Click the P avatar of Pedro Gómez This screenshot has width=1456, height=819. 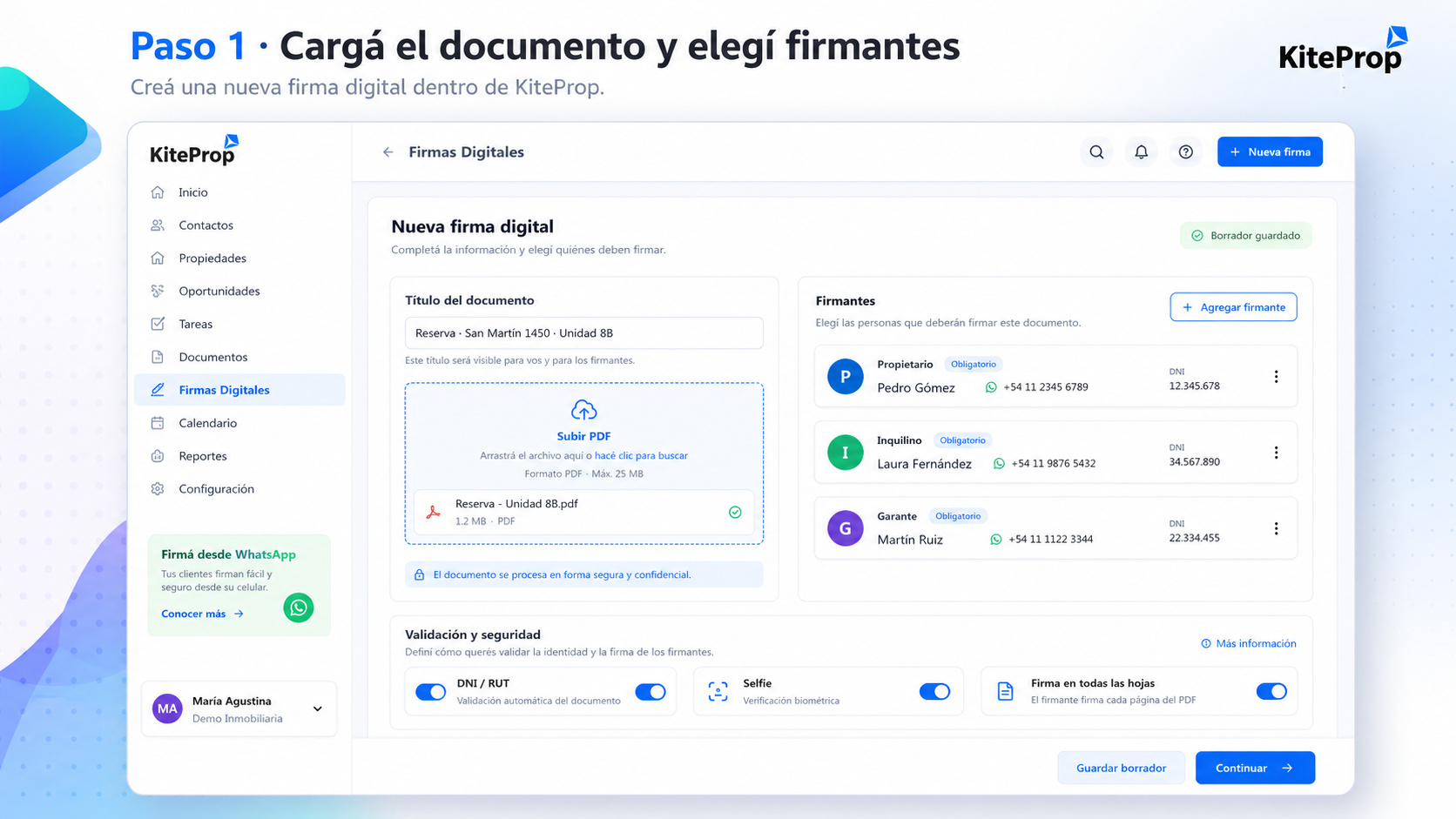pos(845,377)
